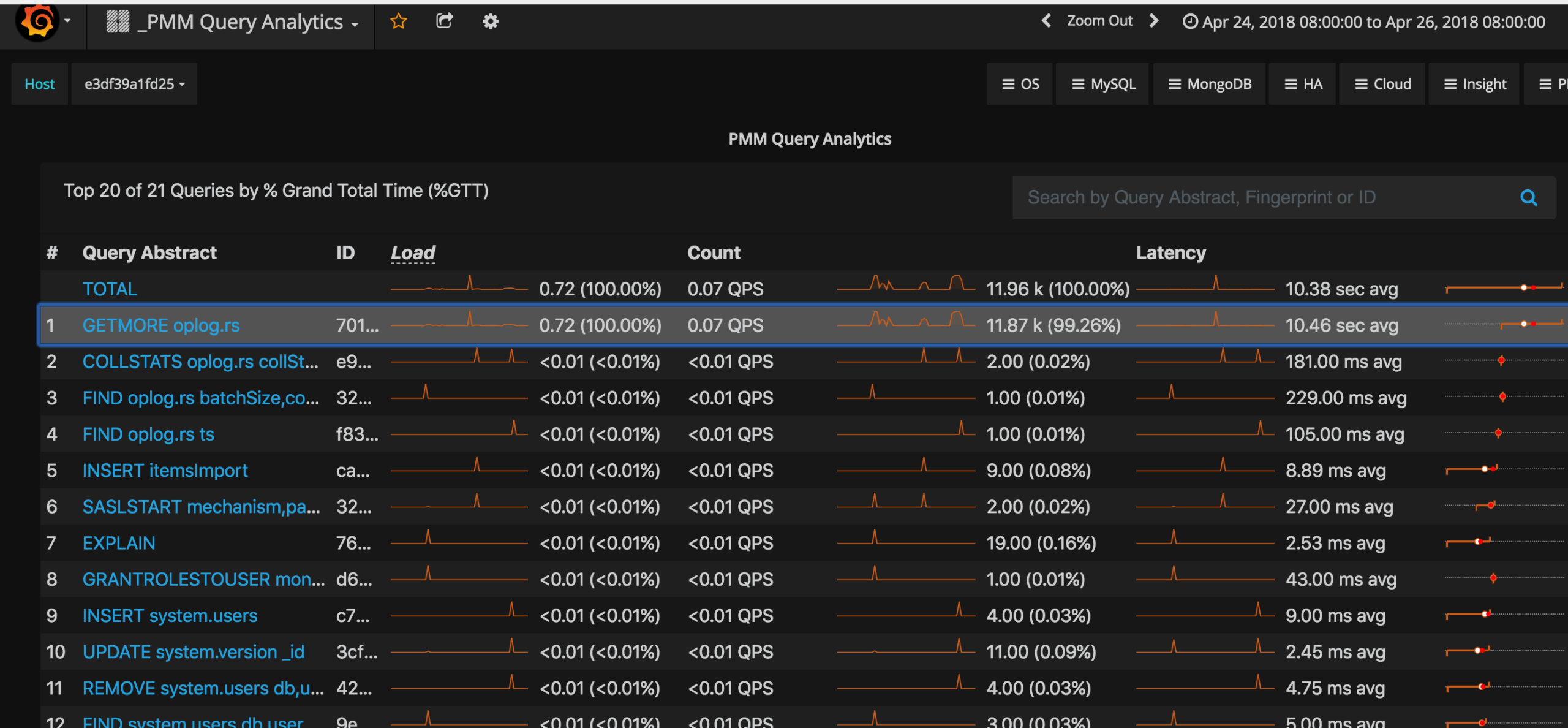
Task: Click the Load column header
Action: 413,252
